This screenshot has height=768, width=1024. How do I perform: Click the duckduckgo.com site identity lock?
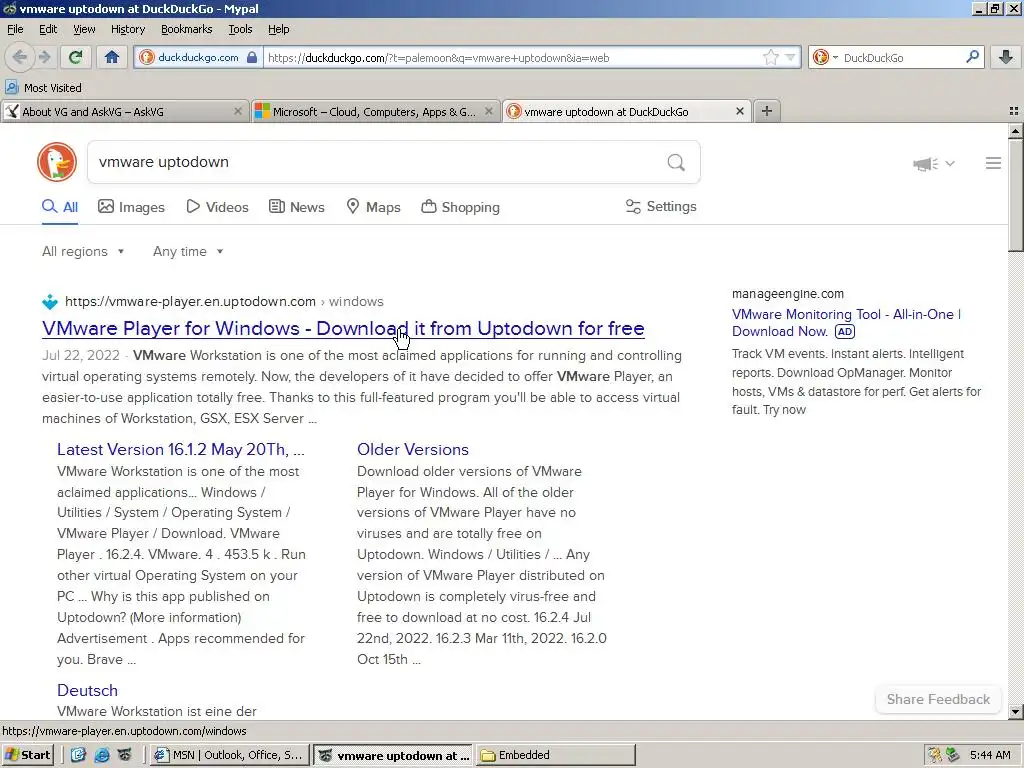pyautogui.click(x=252, y=57)
